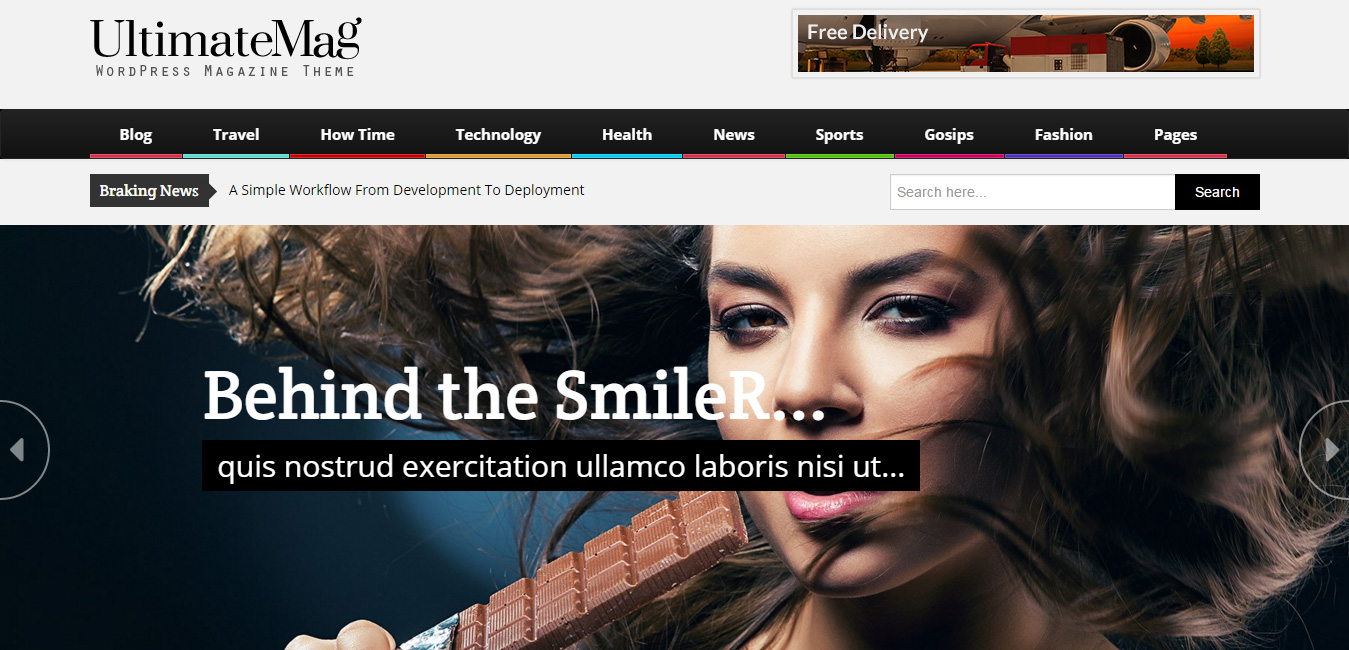
Task: Open the UltimateMag logo homepage
Action: [226, 47]
